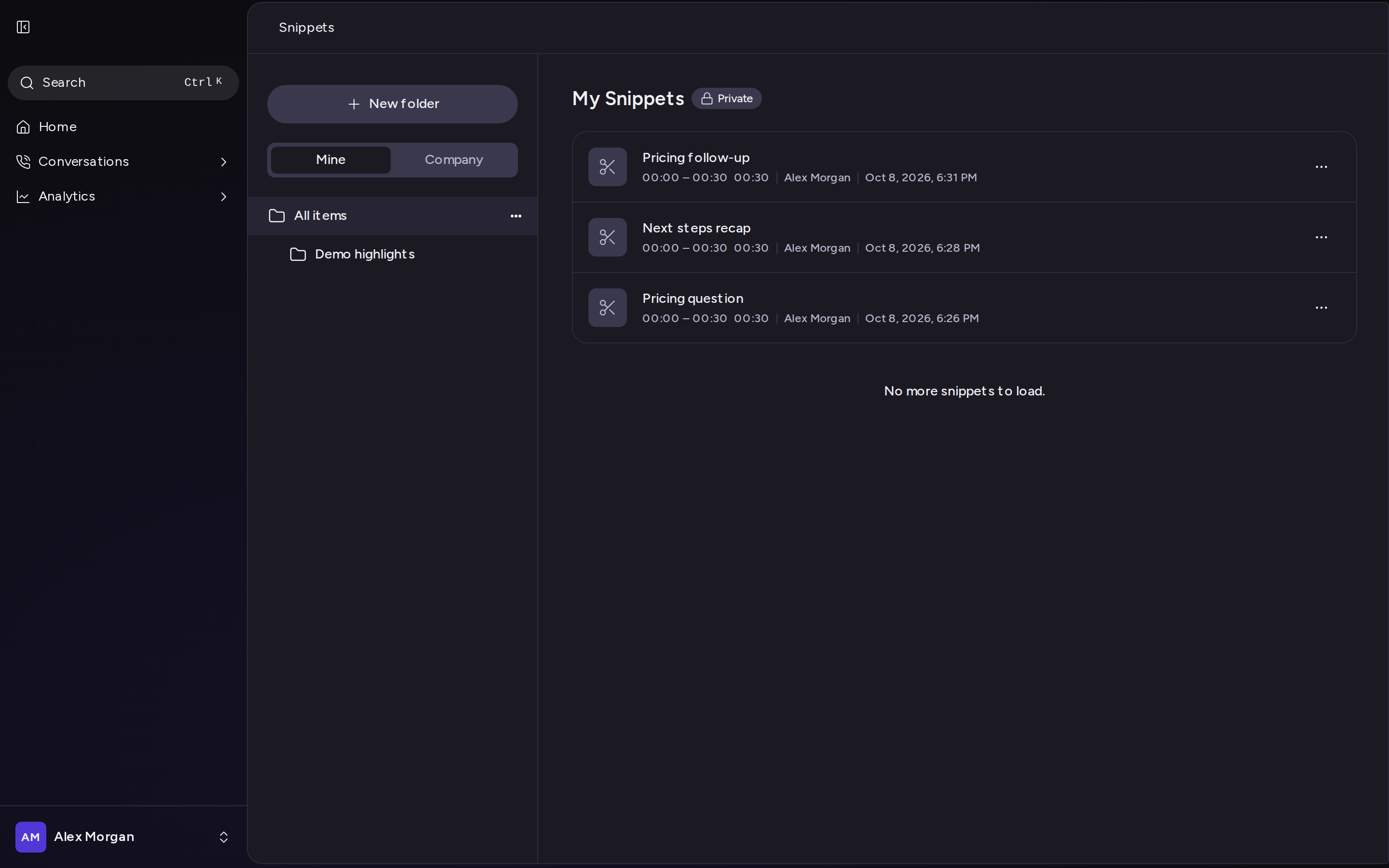Open the Pricing question snippet title

pyautogui.click(x=693, y=298)
